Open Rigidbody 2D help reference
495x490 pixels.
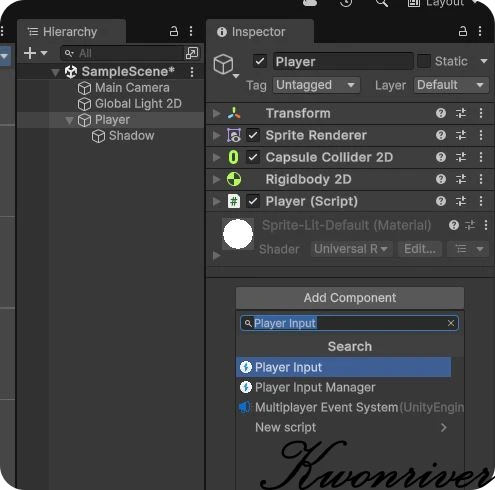pos(441,179)
